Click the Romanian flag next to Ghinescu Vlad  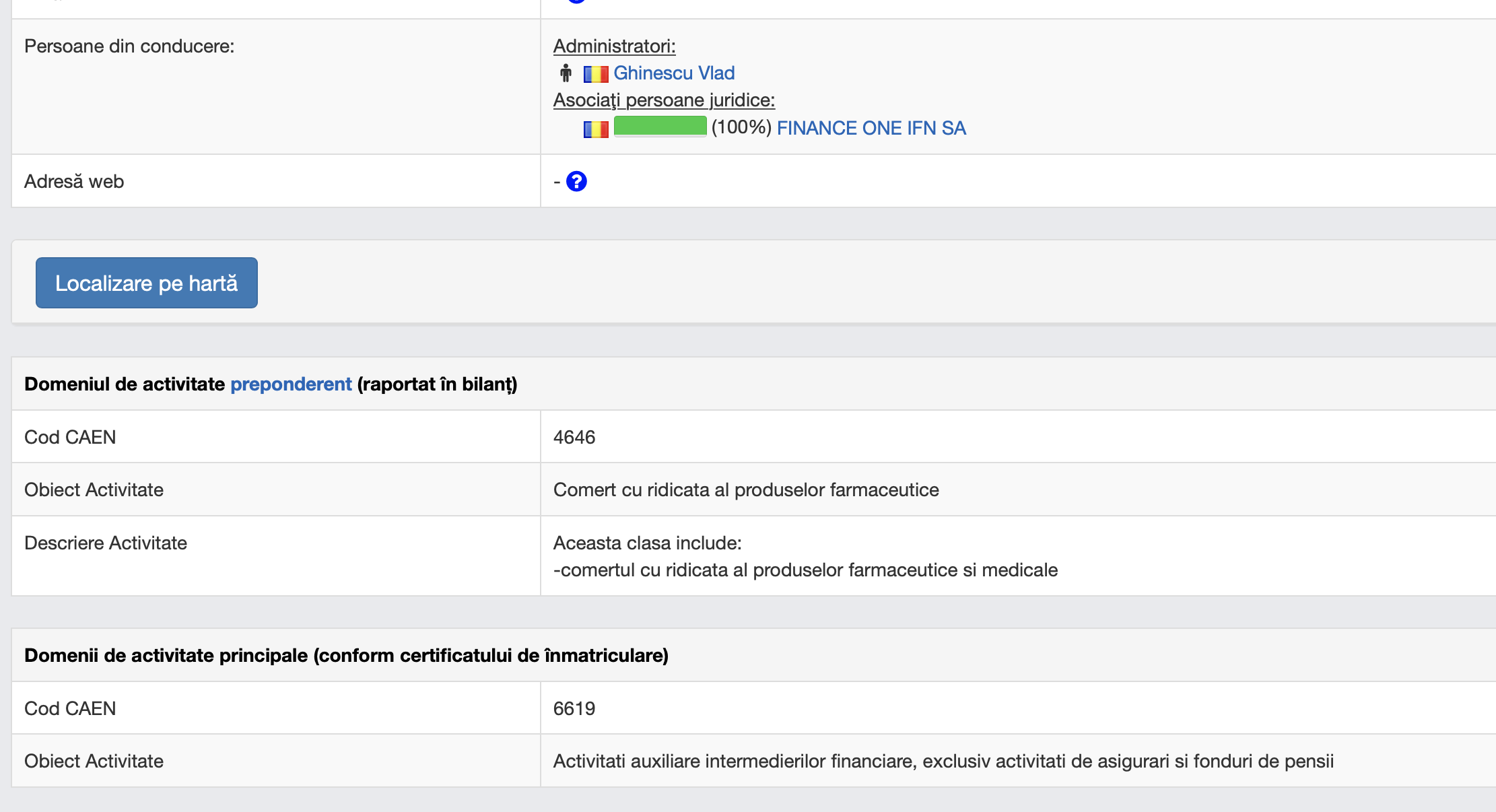[596, 73]
